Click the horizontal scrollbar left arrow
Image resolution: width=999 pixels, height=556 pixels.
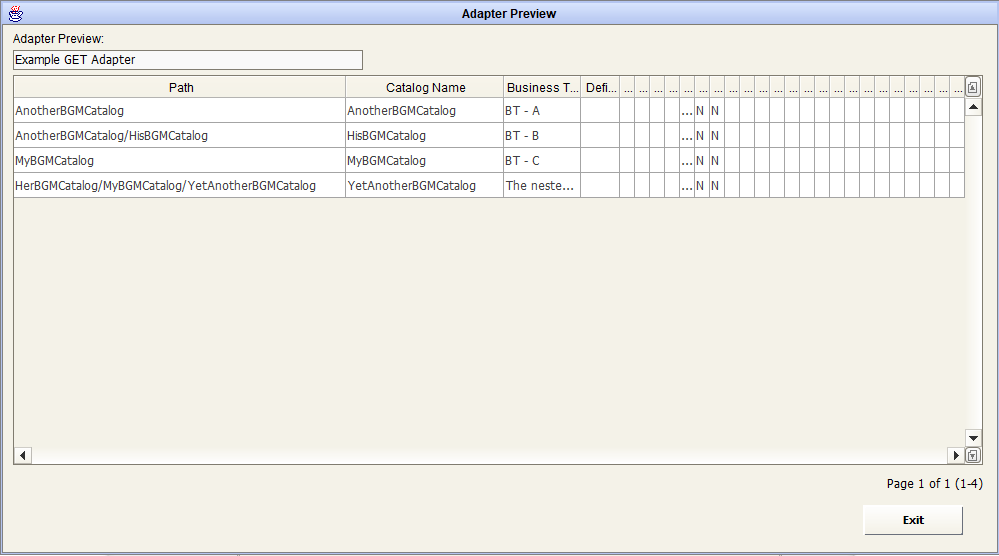pos(23,455)
